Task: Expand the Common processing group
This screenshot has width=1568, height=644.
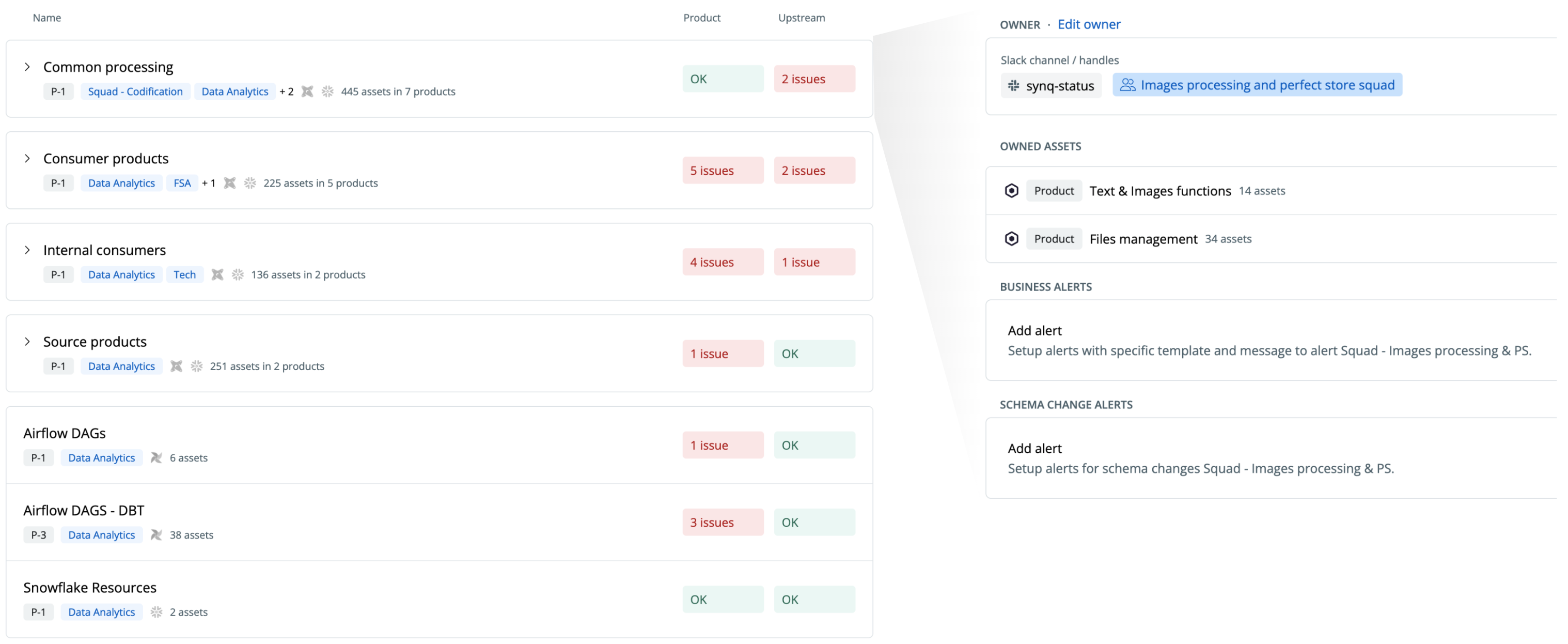Action: pos(27,67)
